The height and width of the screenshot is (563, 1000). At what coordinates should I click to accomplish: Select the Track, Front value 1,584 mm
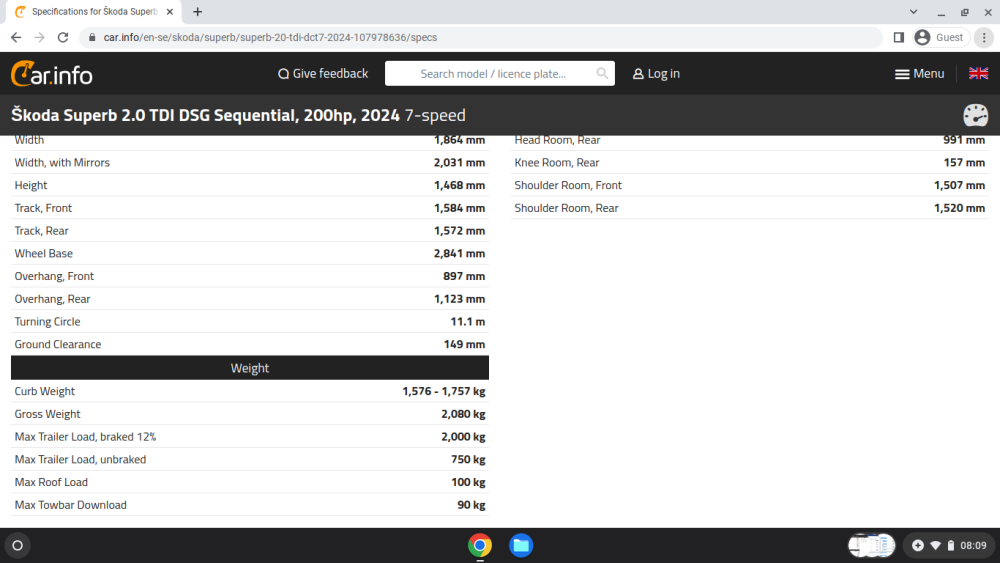point(459,208)
